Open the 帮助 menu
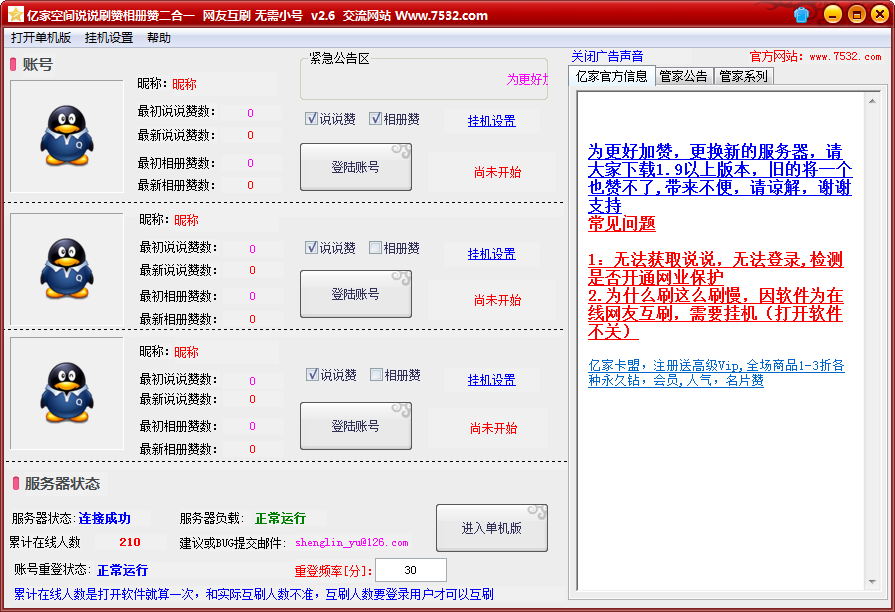Screen dimensions: 895x612 tap(158, 38)
